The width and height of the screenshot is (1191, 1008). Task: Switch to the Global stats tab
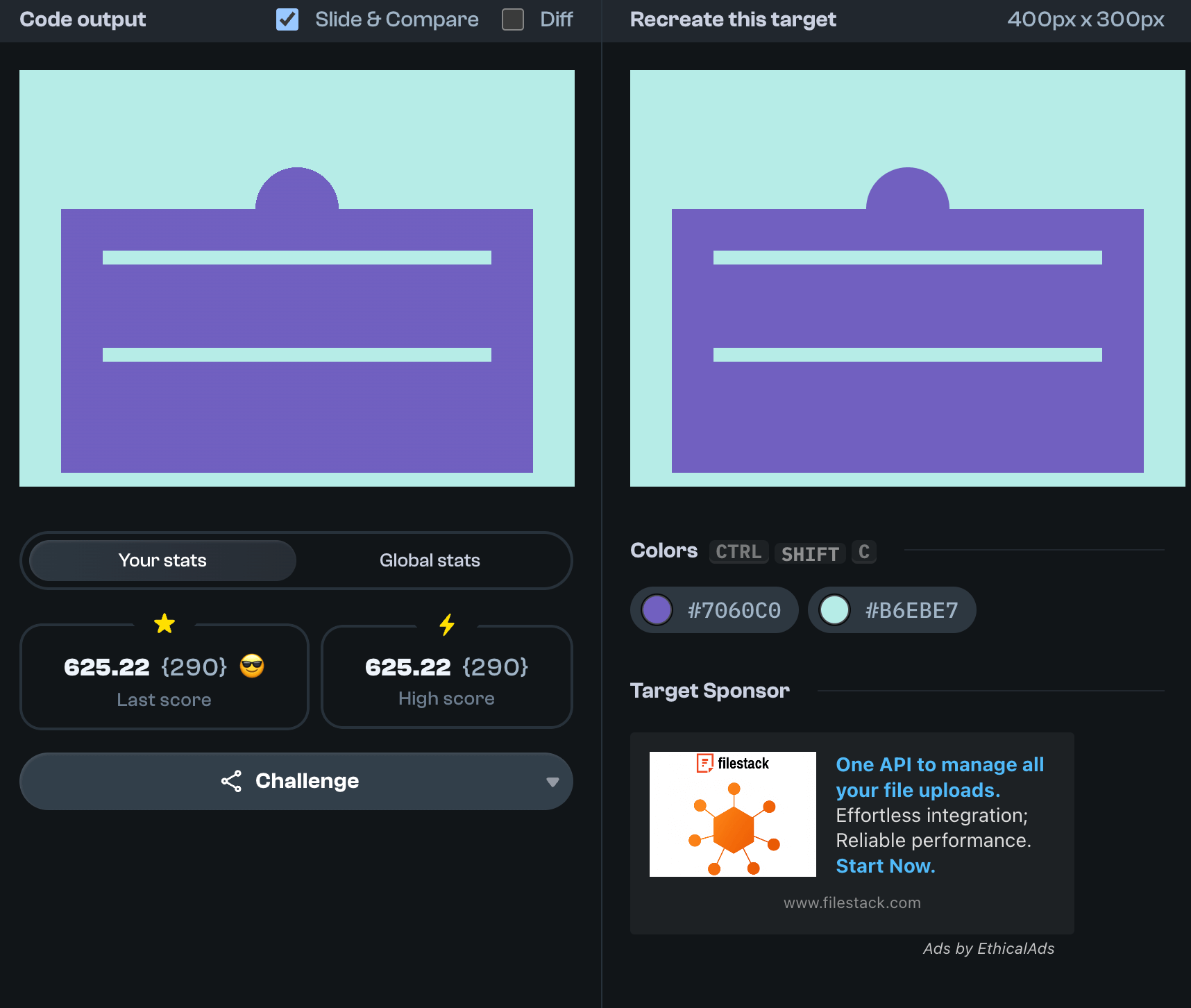point(430,560)
